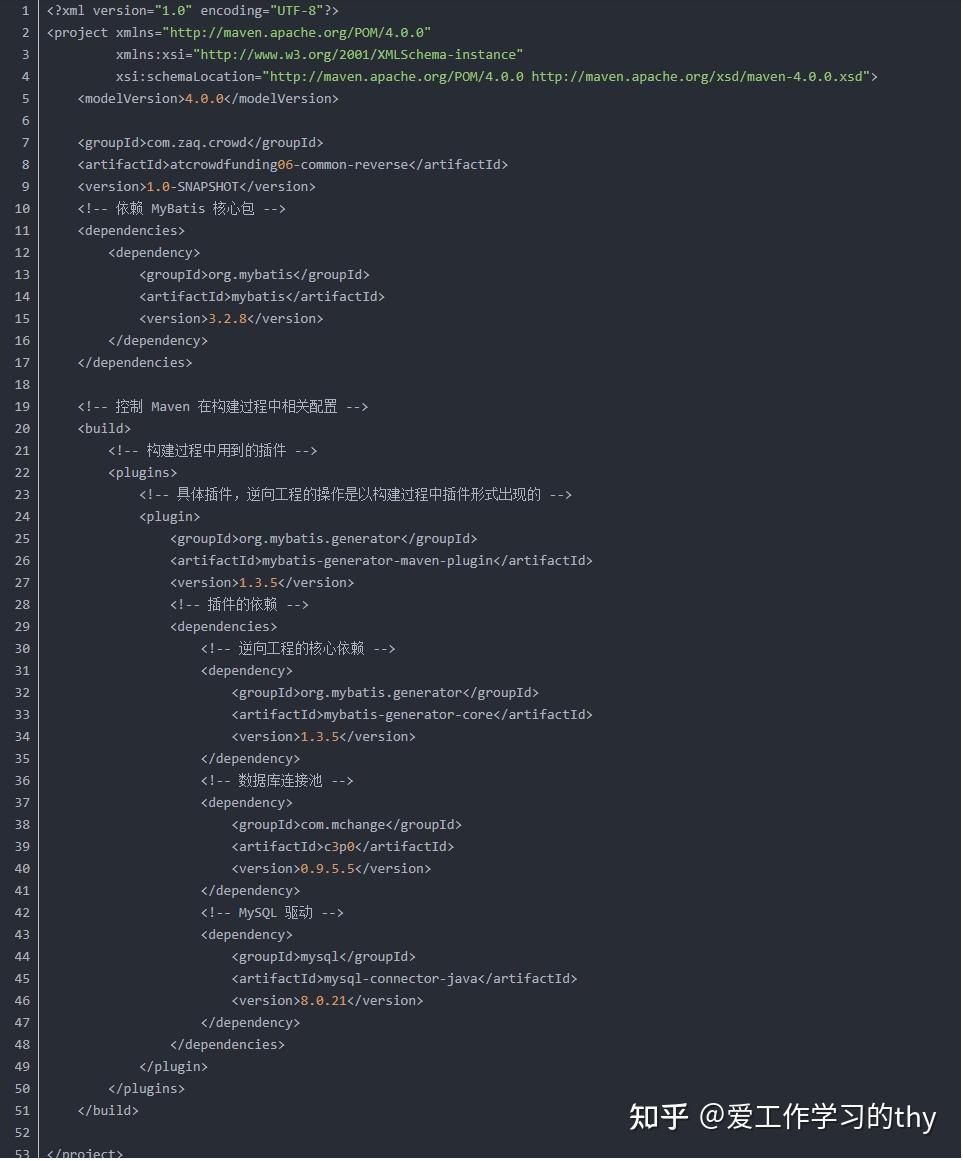Click the maven-4.0.0.xsd URL

704,76
